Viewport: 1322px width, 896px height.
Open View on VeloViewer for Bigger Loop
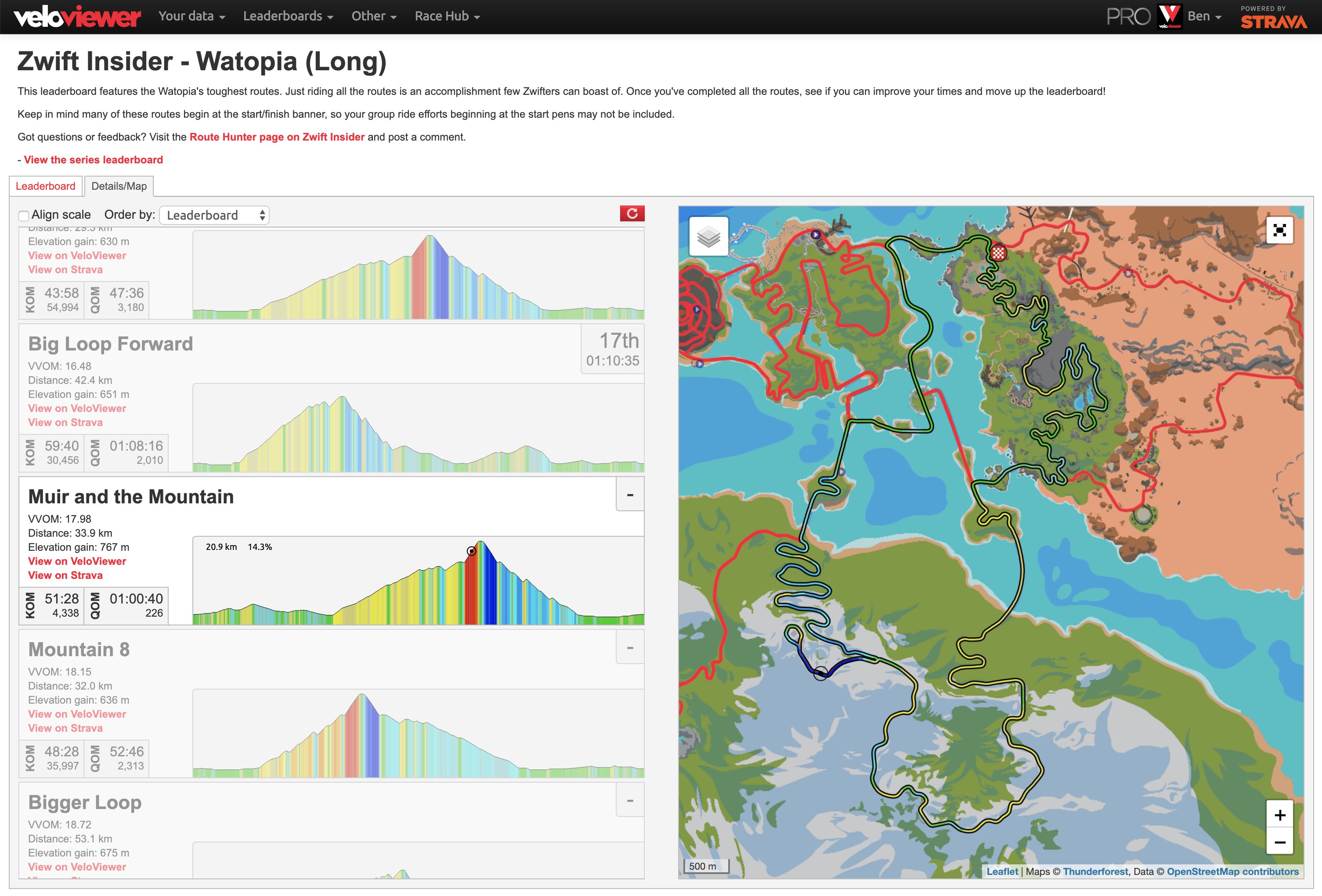(x=77, y=867)
